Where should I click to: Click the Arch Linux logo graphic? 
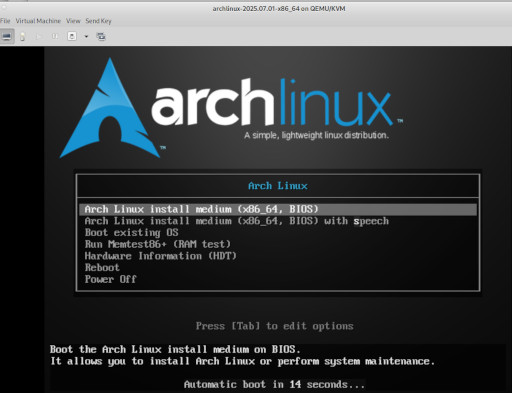[x=231, y=108]
